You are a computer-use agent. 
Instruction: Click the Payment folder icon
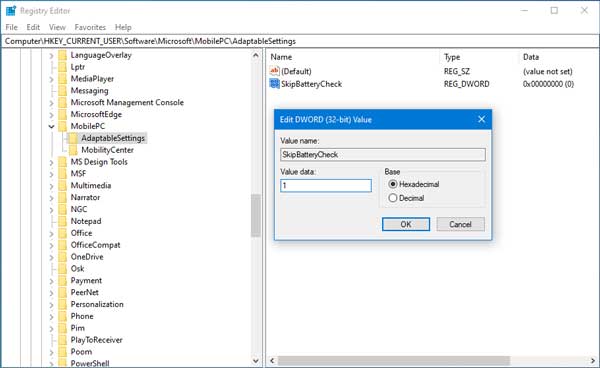62,280
